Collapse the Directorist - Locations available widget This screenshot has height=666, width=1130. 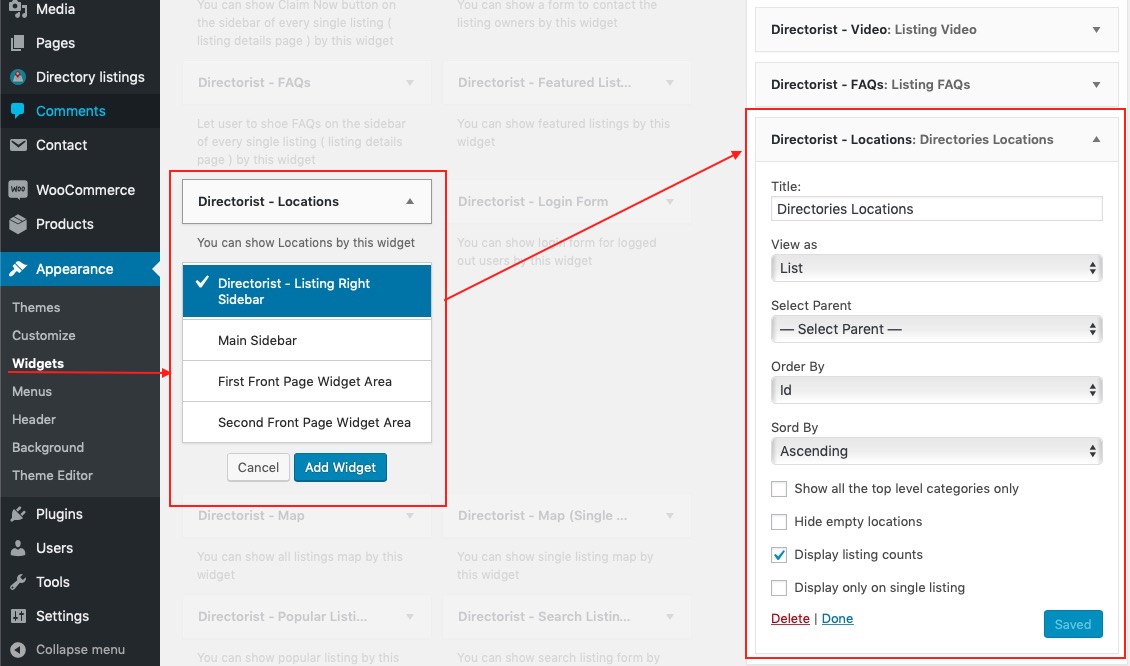tap(410, 202)
